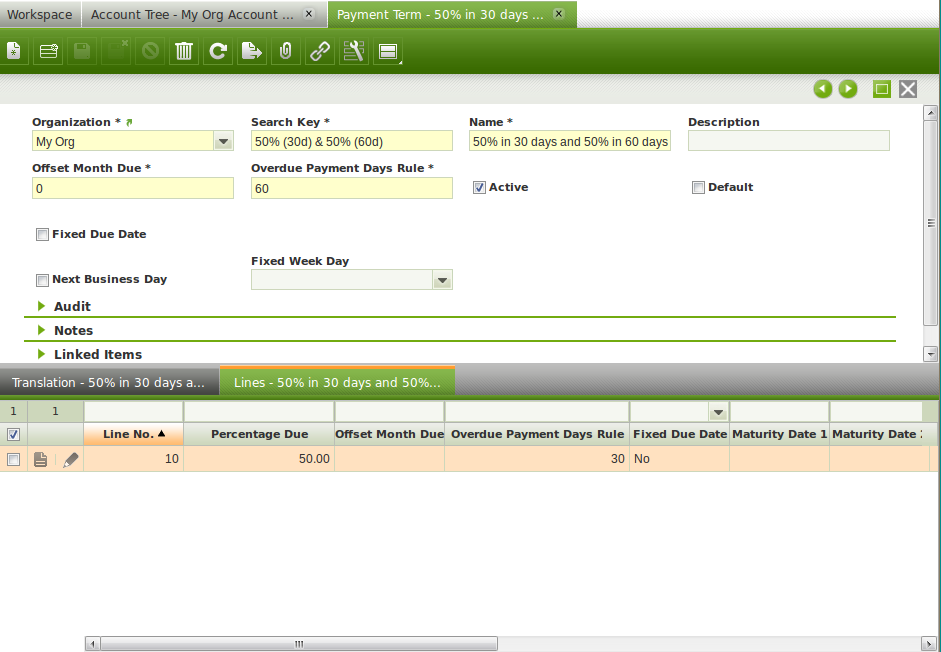Click the Export to spreadsheet icon

(252, 51)
